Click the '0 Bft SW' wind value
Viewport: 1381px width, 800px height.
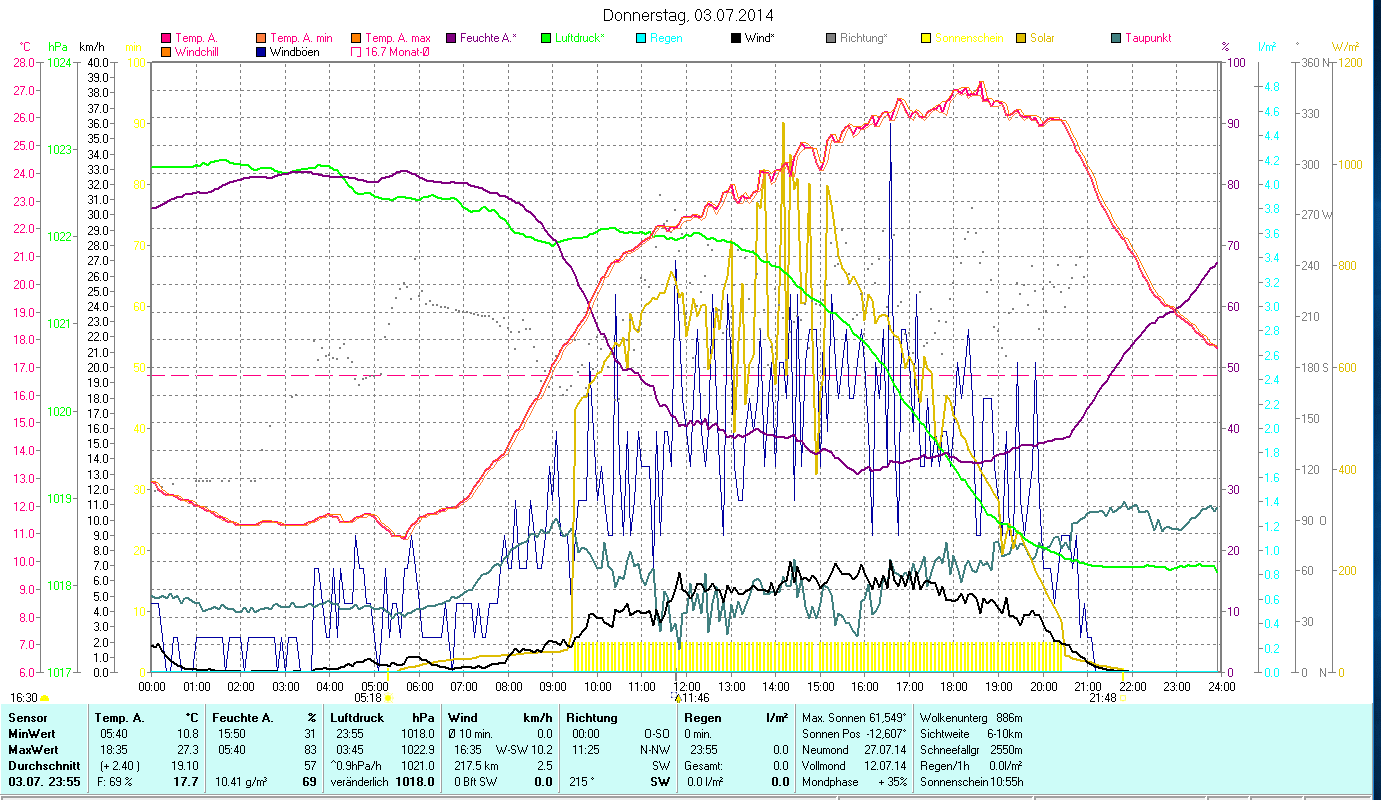tap(477, 781)
